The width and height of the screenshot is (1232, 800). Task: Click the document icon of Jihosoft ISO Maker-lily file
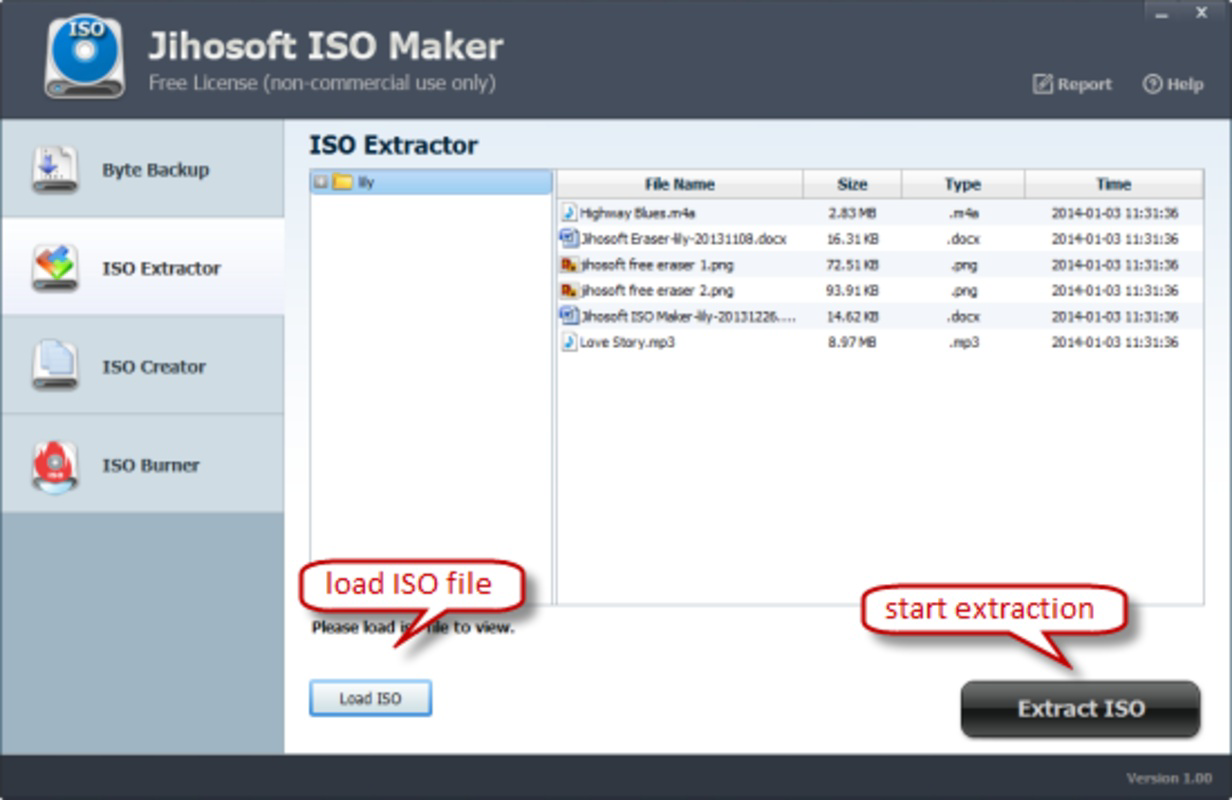coord(569,316)
